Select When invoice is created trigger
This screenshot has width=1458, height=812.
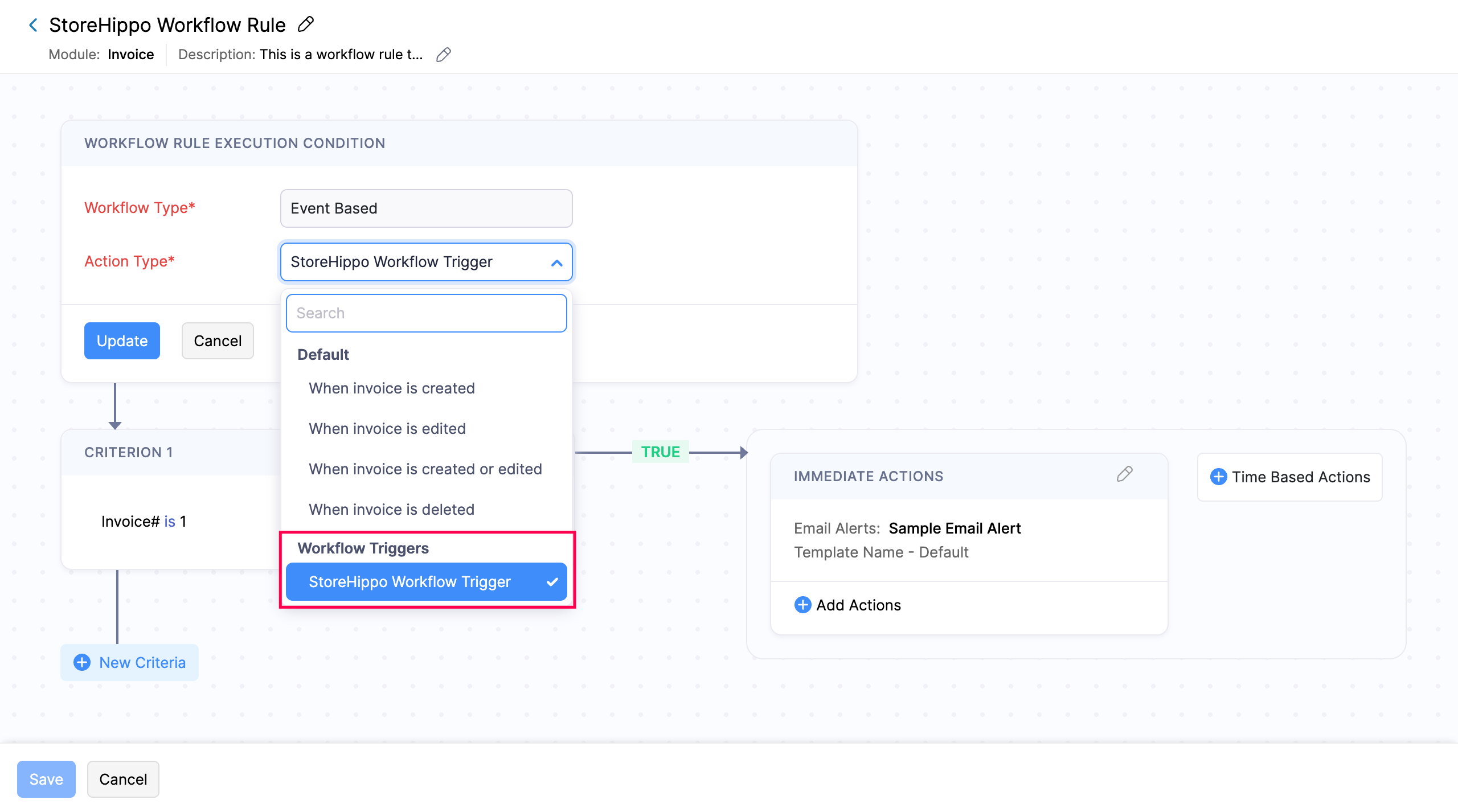[391, 388]
